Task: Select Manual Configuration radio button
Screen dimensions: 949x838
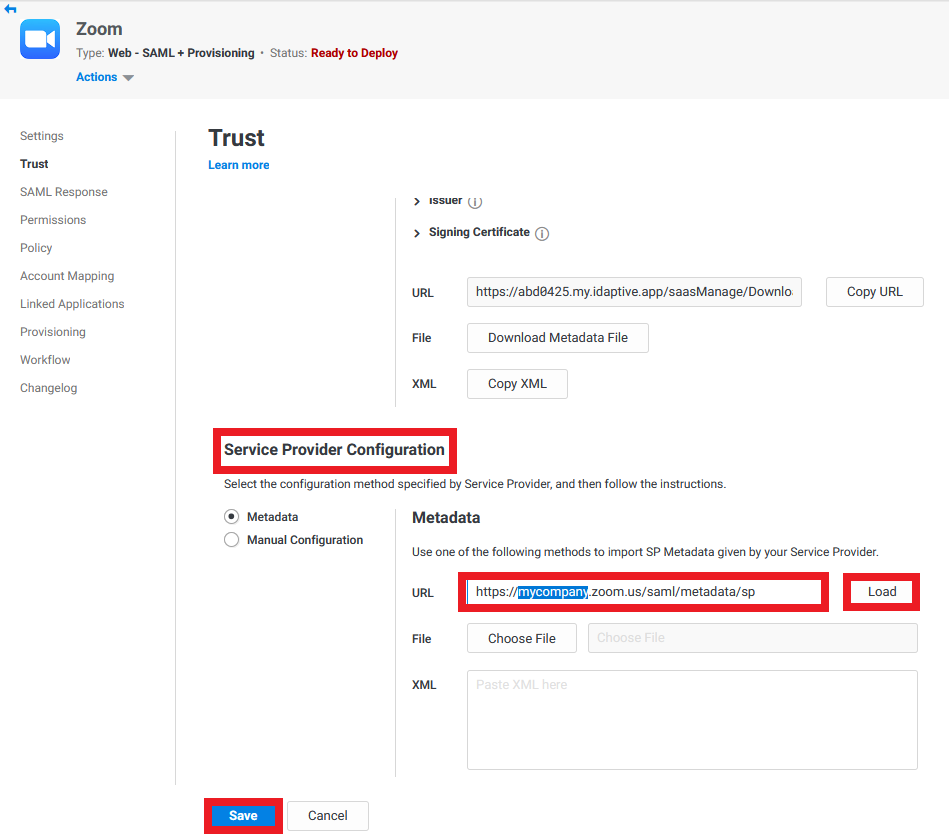Action: 231,540
